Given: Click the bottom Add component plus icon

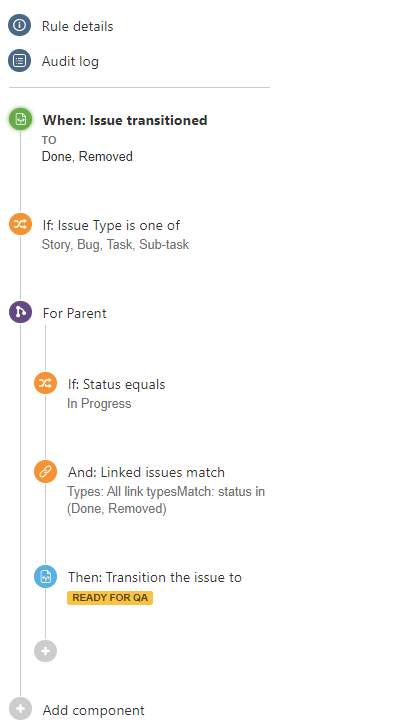Looking at the screenshot, I should coord(20,709).
